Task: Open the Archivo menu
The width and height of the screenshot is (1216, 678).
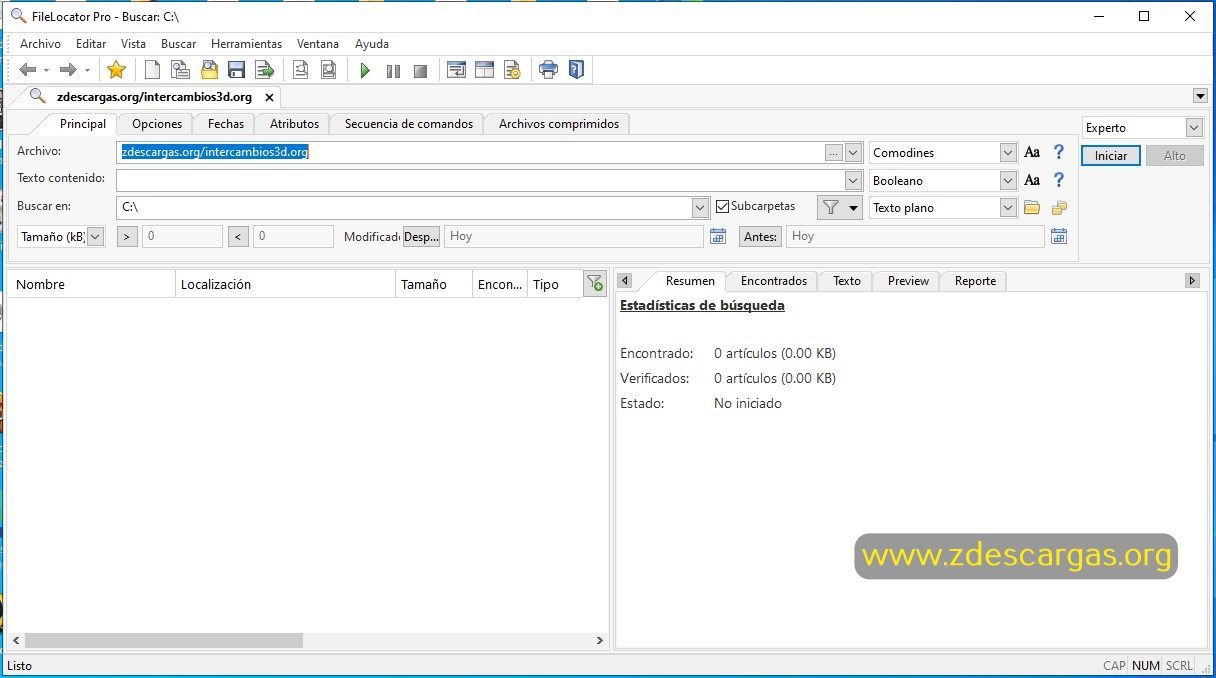Action: (40, 44)
